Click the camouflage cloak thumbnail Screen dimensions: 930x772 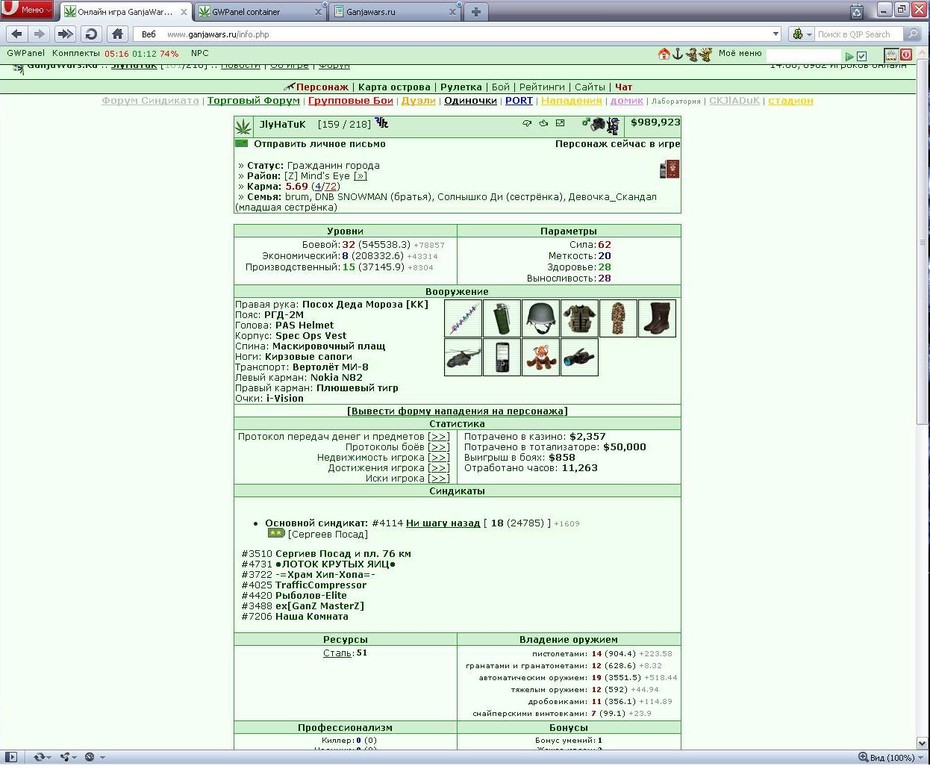click(x=618, y=318)
